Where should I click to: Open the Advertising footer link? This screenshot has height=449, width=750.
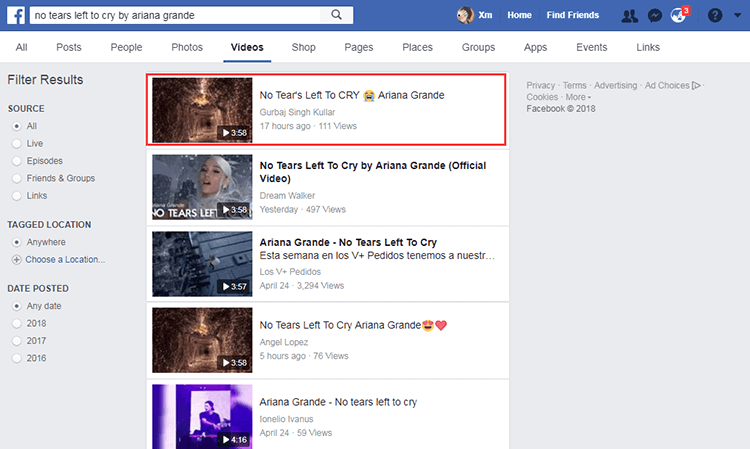(616, 86)
